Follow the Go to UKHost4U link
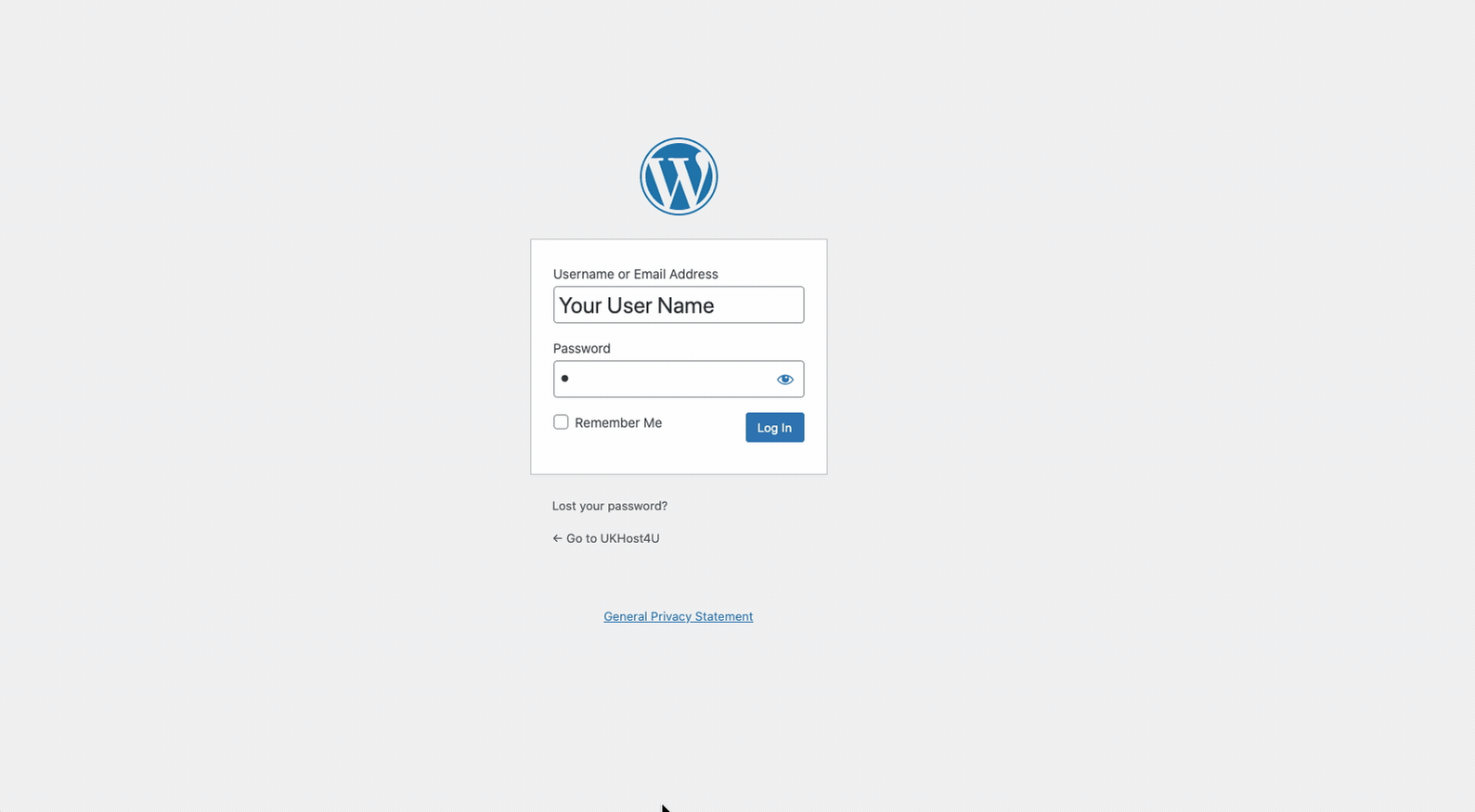This screenshot has width=1475, height=812. point(606,538)
